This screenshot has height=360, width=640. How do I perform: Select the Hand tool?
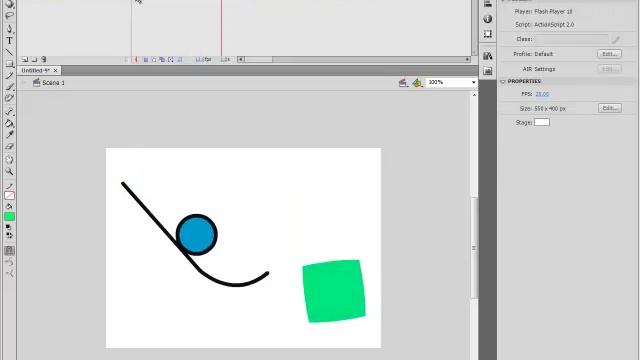tap(9, 160)
